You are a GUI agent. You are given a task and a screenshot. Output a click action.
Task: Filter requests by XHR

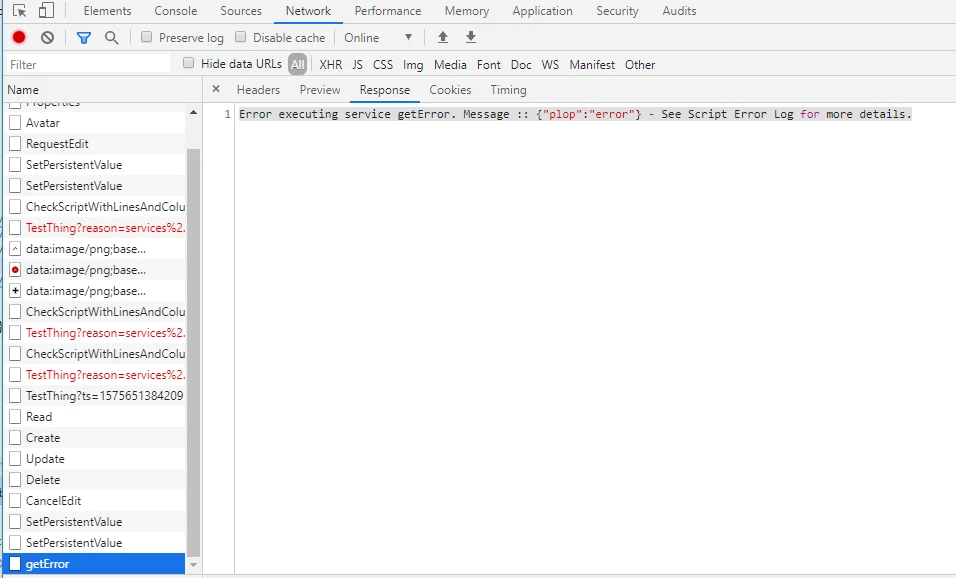[330, 65]
